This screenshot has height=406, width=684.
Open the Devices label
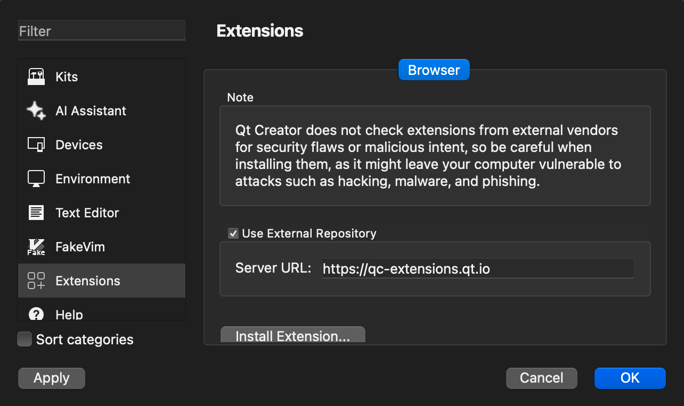(79, 145)
